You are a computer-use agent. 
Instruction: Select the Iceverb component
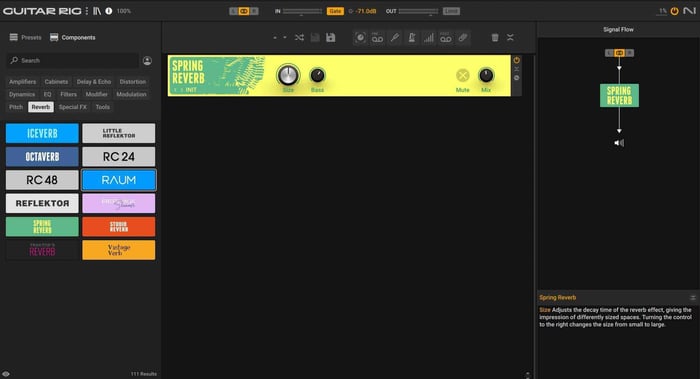tap(42, 133)
